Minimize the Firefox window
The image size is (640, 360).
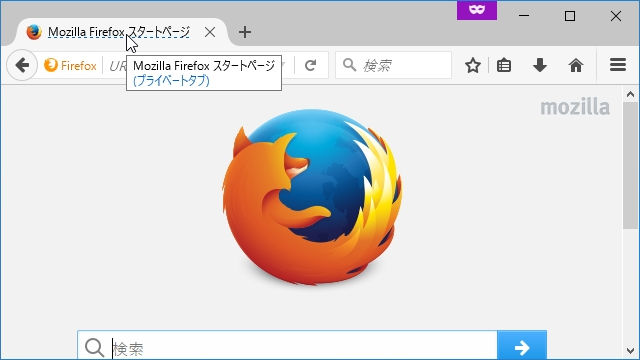[x=524, y=16]
